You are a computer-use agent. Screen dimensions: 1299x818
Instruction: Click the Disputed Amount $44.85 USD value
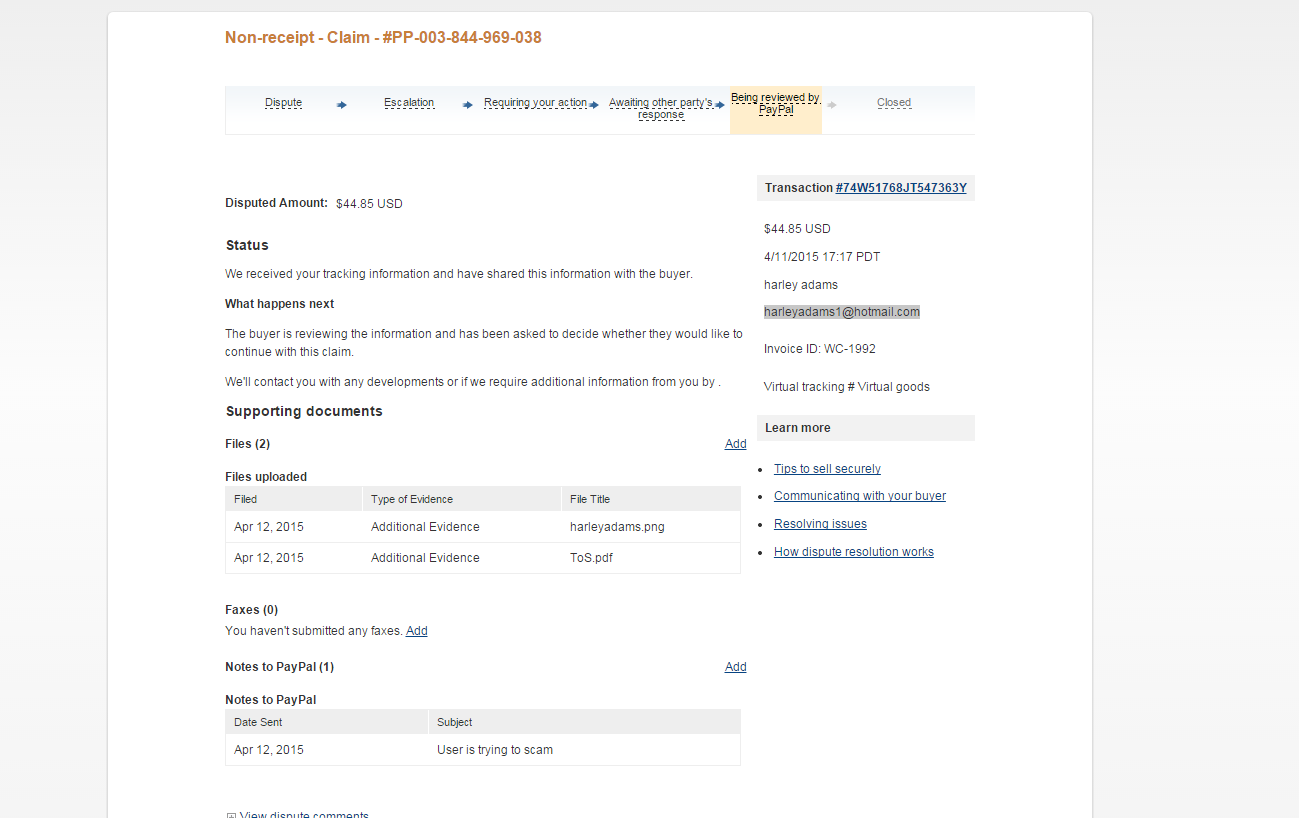coord(369,204)
